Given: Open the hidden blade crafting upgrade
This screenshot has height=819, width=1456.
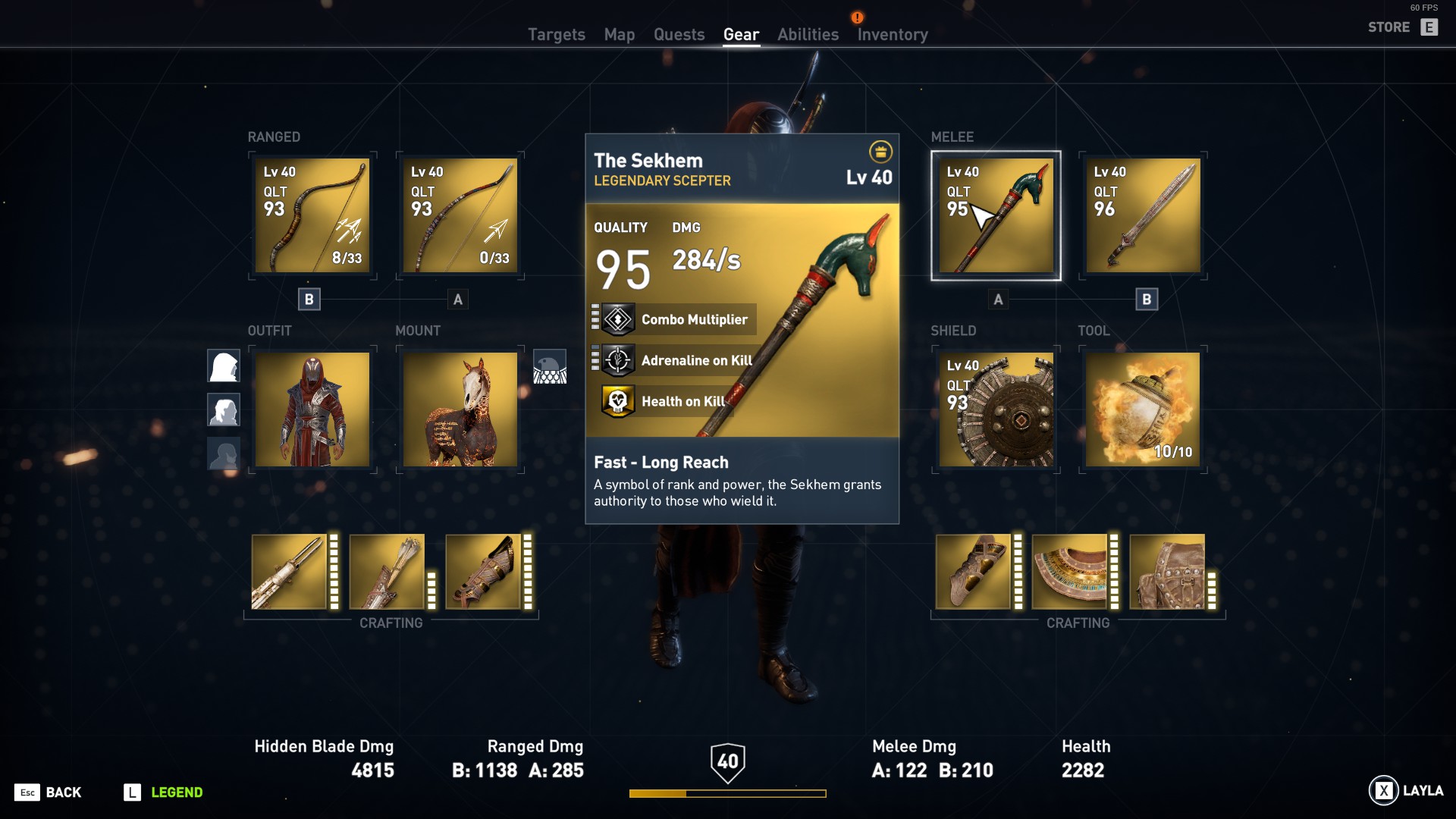Looking at the screenshot, I should point(289,572).
